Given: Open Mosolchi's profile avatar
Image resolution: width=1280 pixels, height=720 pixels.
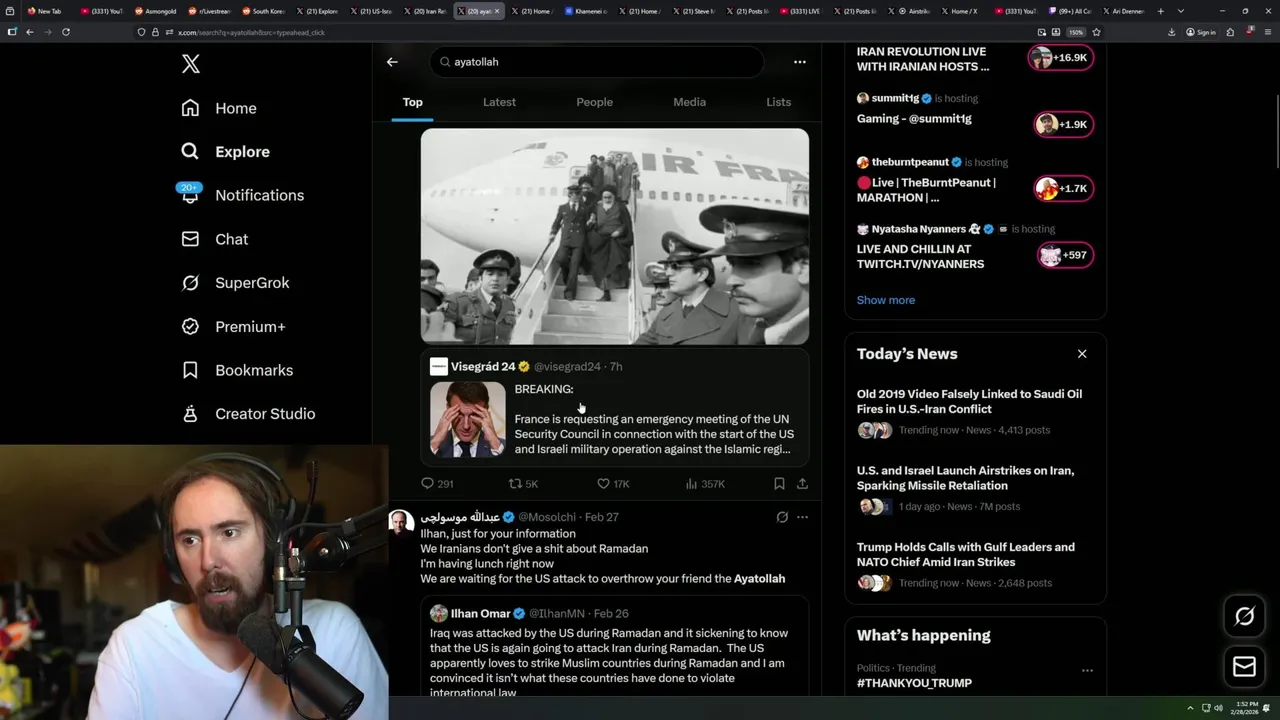Looking at the screenshot, I should click(x=401, y=522).
